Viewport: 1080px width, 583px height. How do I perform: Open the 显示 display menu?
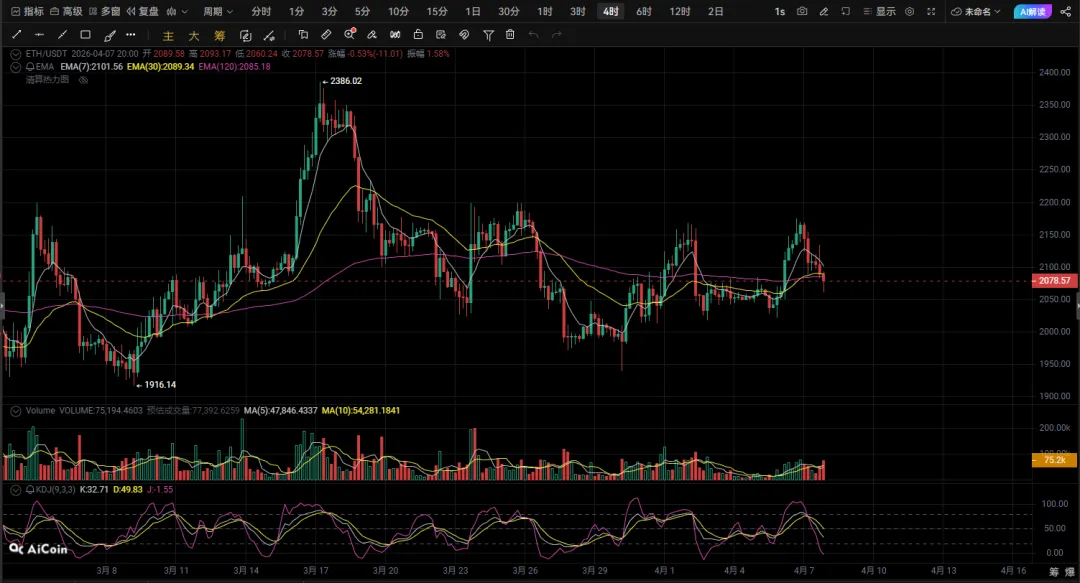[x=880, y=12]
